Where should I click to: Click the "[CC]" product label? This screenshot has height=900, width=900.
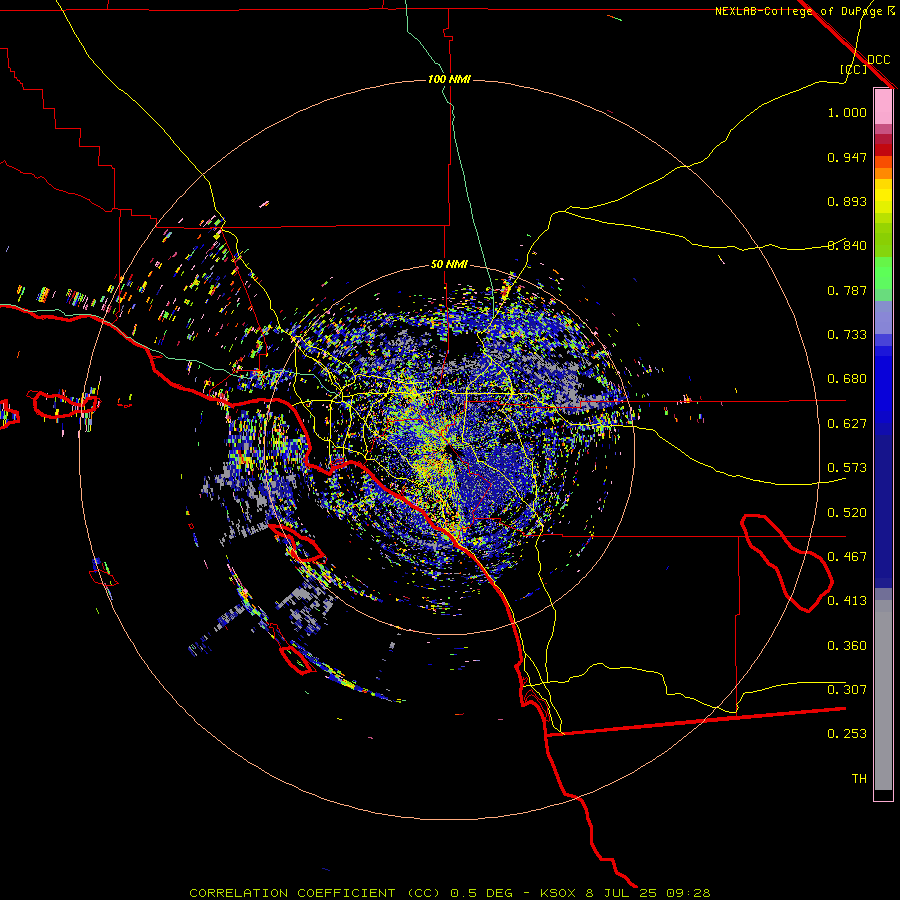pos(854,69)
